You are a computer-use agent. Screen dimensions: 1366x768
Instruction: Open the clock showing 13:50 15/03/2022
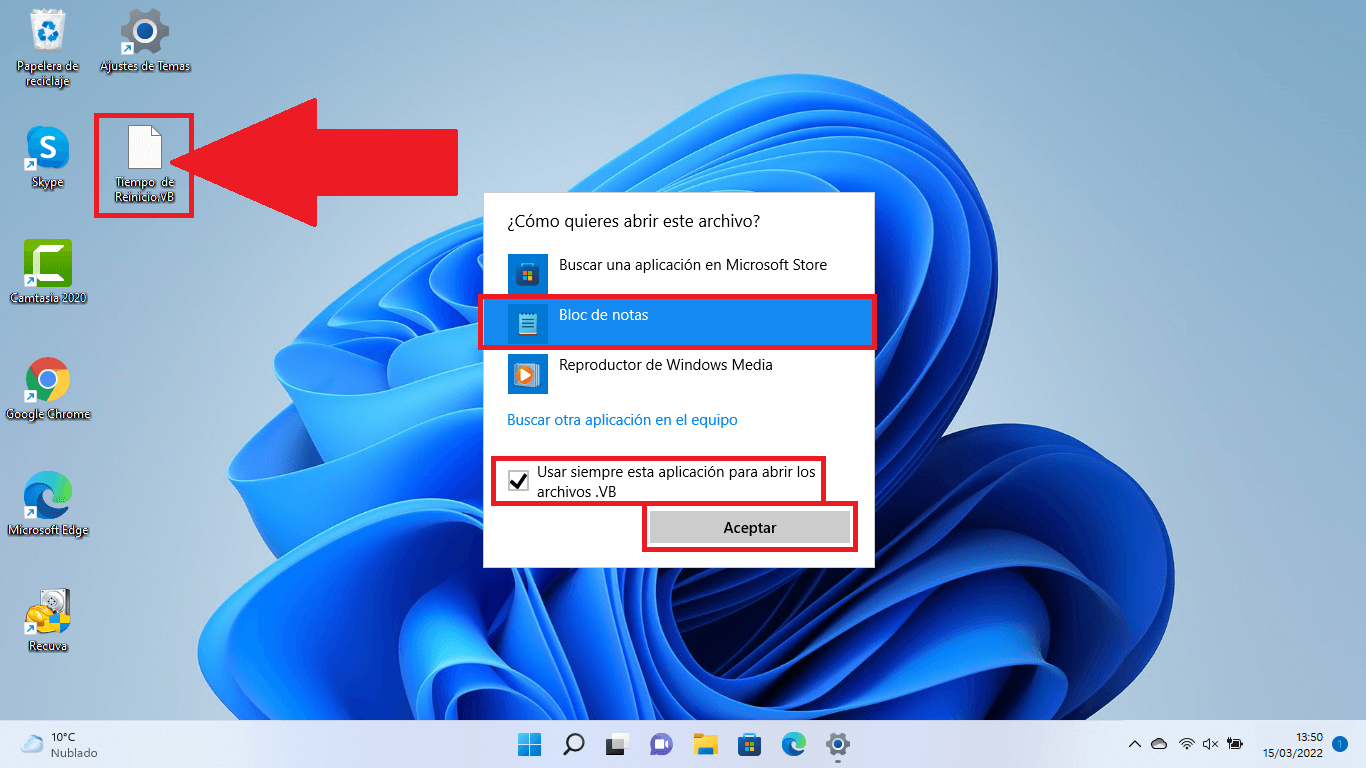pyautogui.click(x=1294, y=744)
